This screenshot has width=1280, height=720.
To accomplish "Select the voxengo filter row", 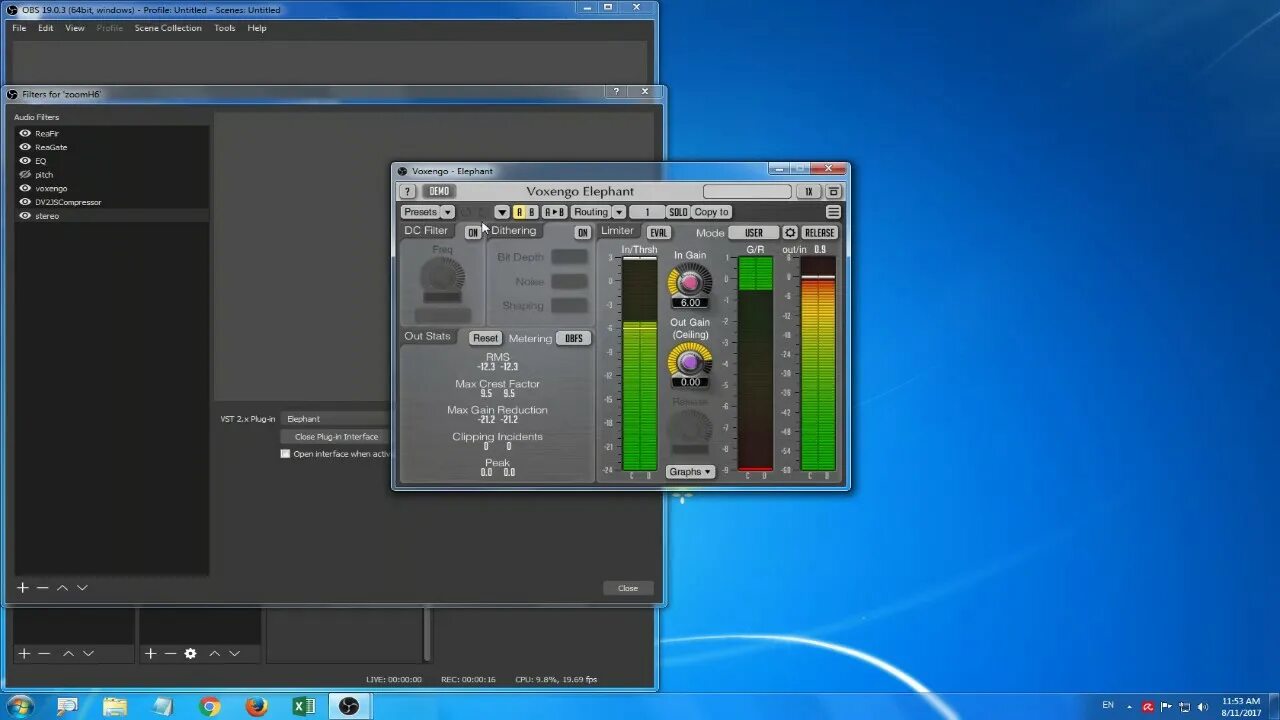I will click(111, 188).
